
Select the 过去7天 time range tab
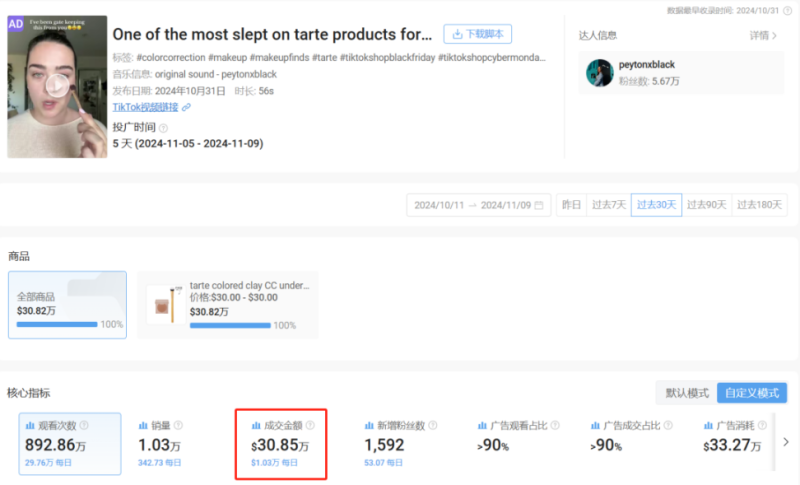pyautogui.click(x=609, y=205)
